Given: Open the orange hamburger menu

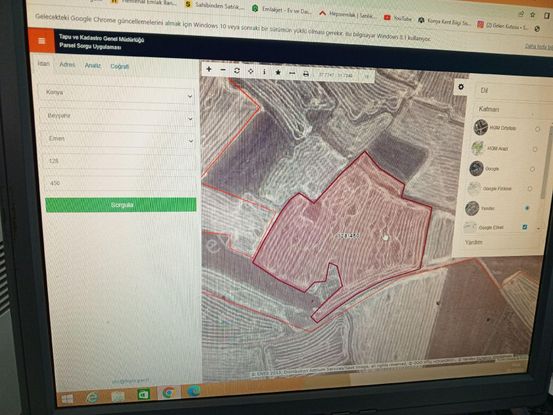Looking at the screenshot, I should point(42,41).
